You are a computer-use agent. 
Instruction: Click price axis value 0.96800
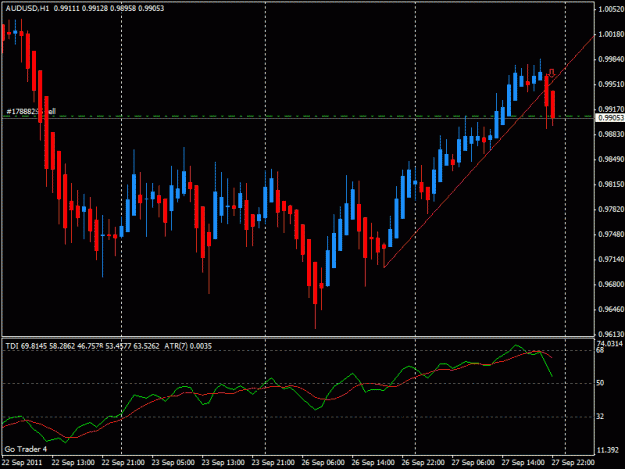pos(611,285)
